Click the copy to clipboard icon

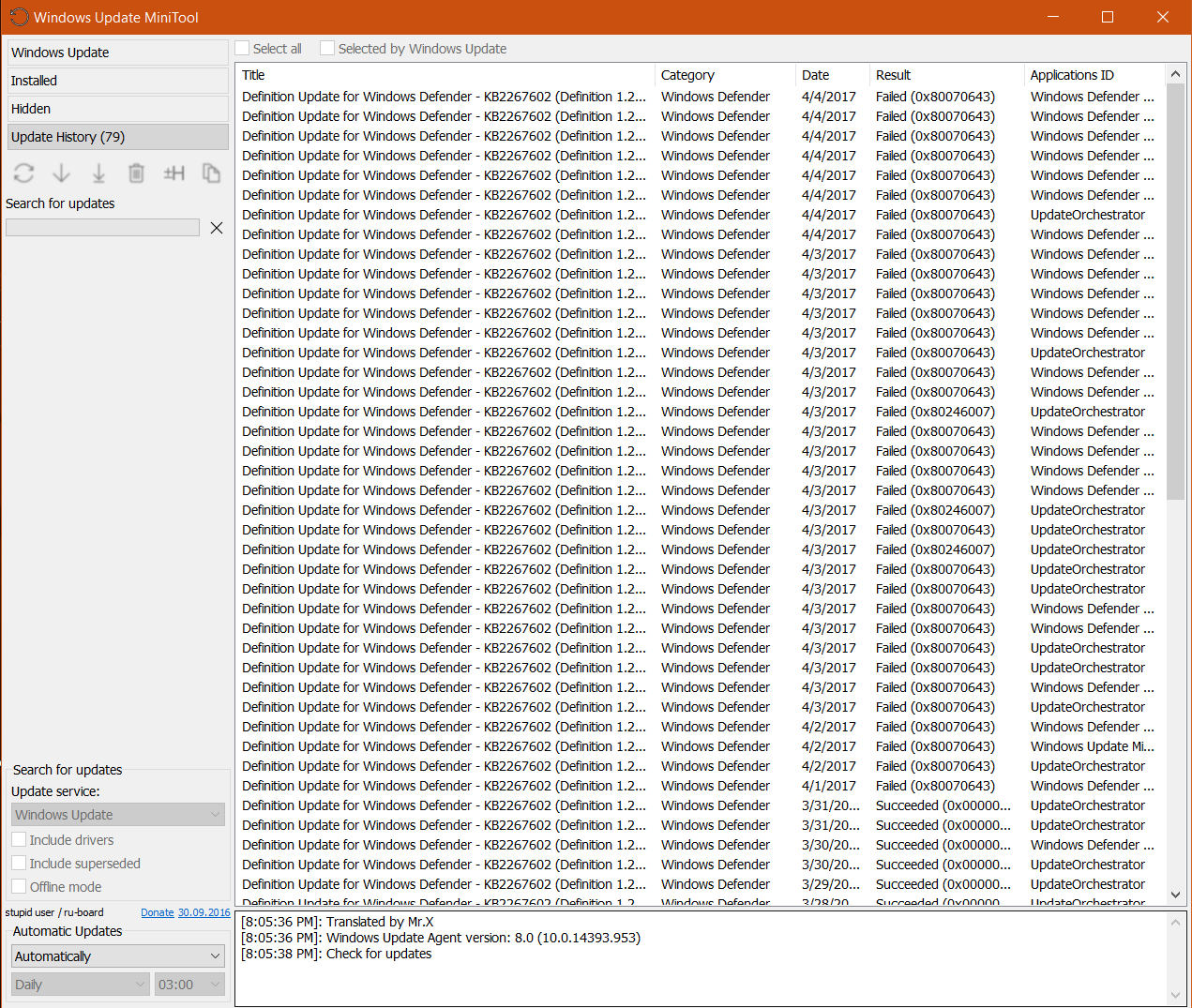point(212,173)
